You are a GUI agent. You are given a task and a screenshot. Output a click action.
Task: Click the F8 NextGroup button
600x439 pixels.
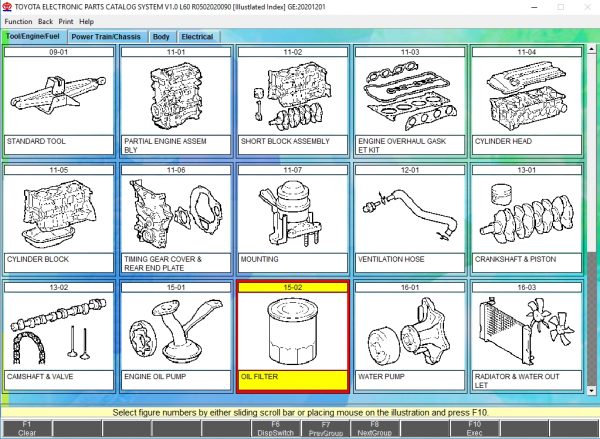pyautogui.click(x=375, y=429)
